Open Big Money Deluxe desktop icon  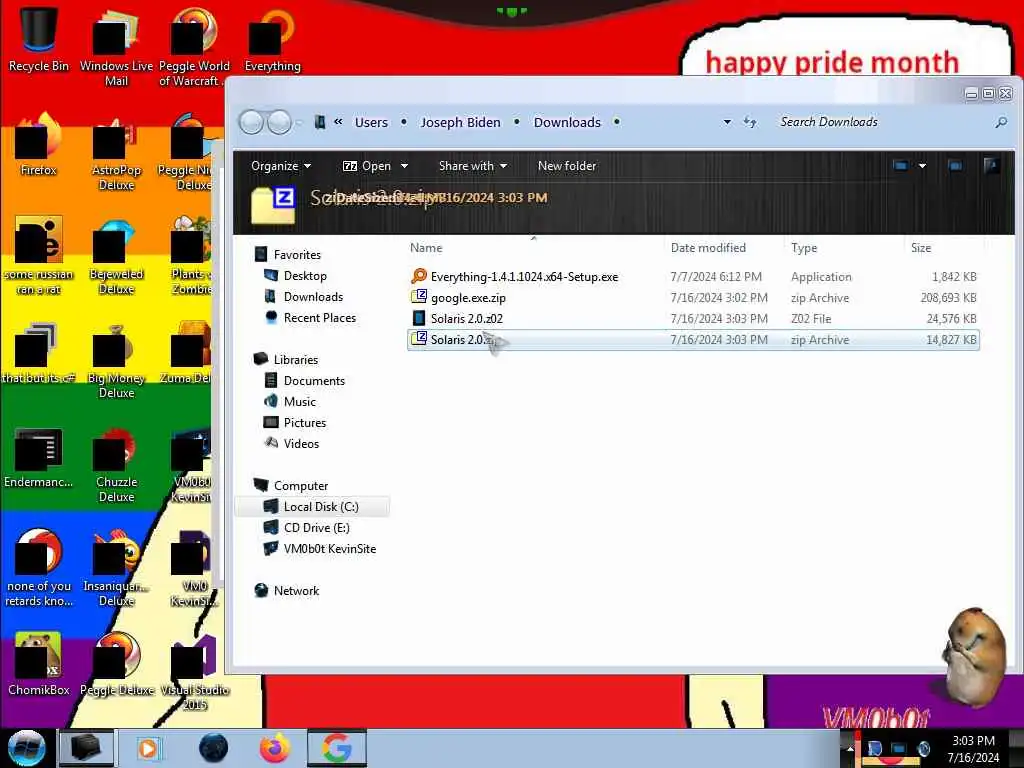[x=116, y=360]
